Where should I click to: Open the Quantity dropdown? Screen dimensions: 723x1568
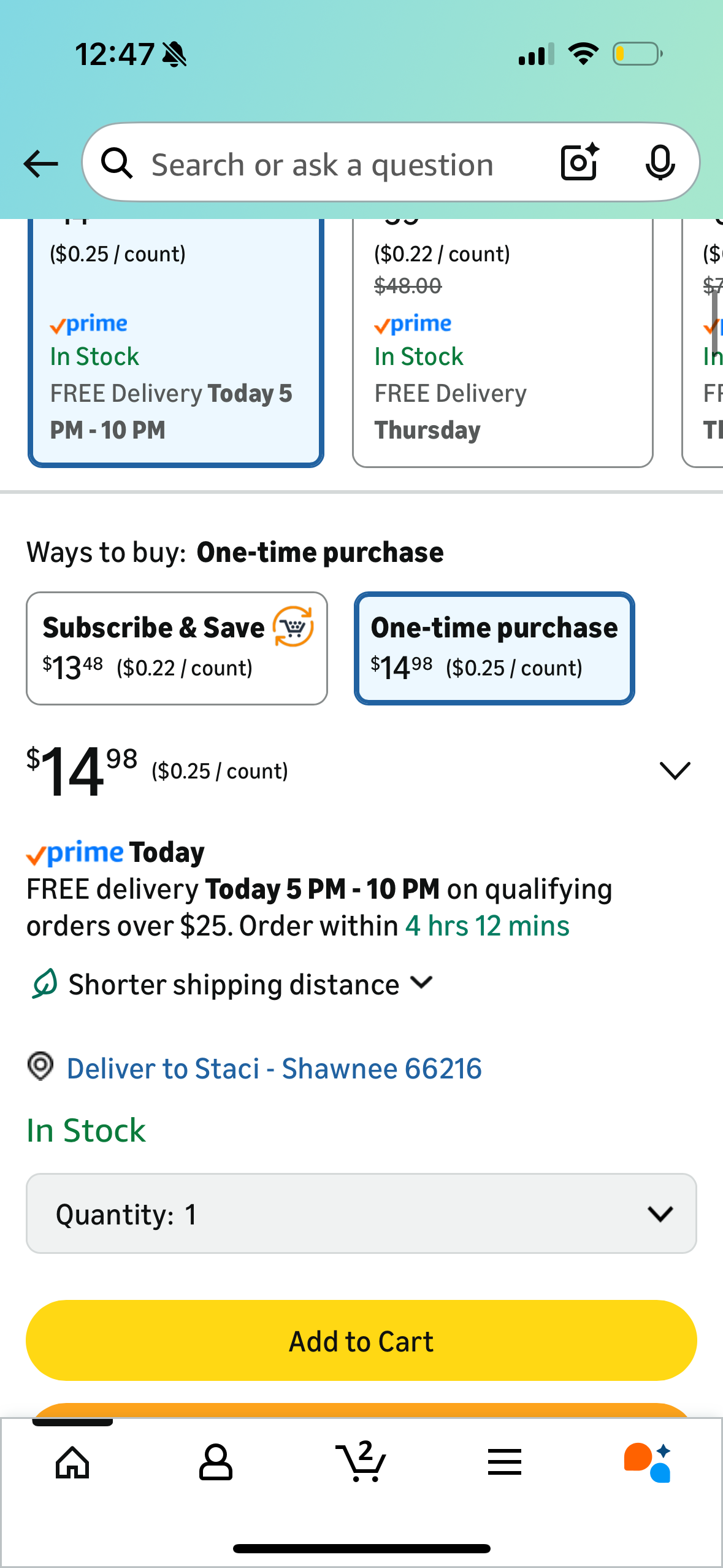click(361, 1214)
